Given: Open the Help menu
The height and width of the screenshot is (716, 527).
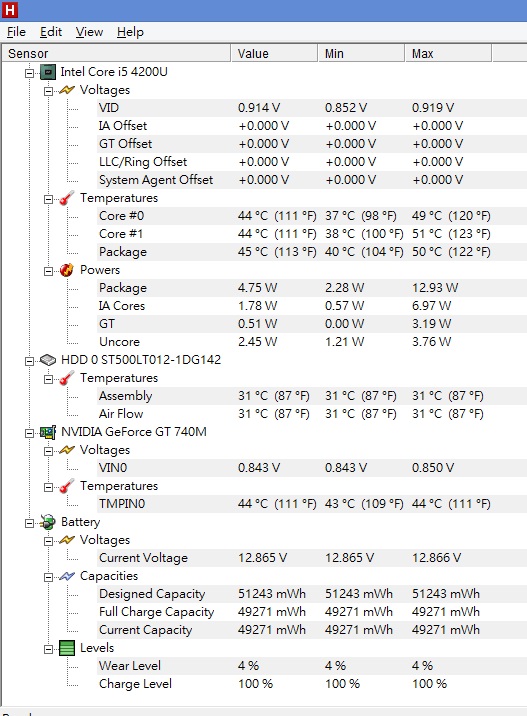Looking at the screenshot, I should click(x=130, y=32).
